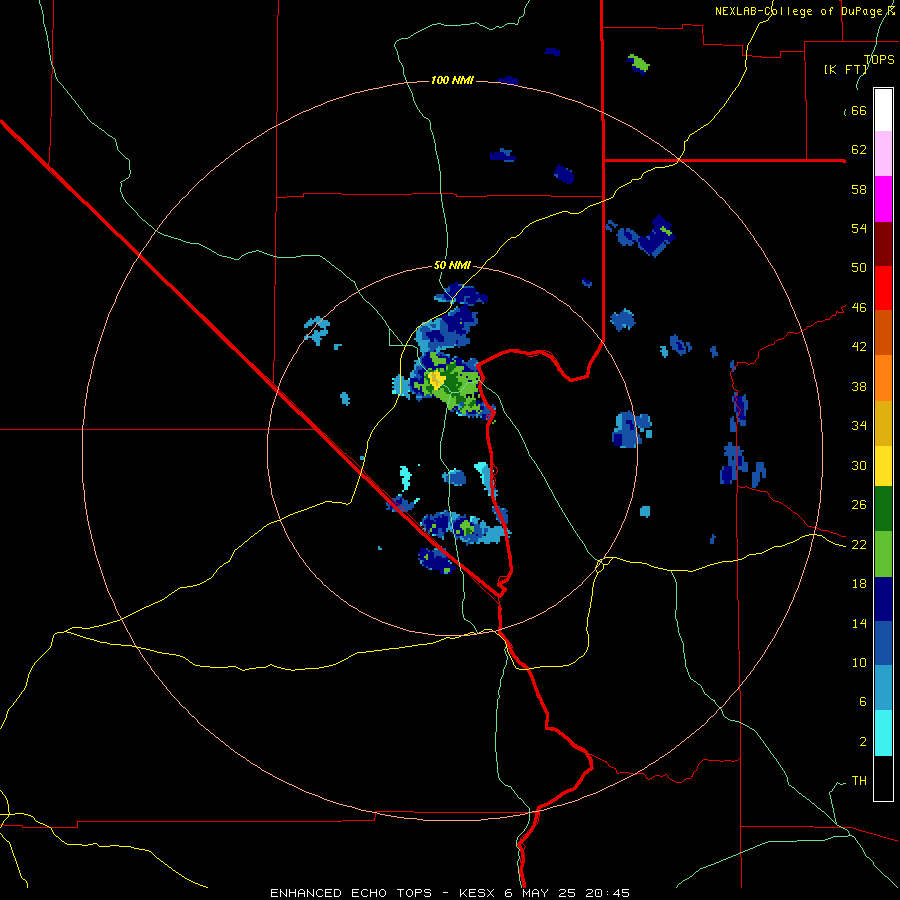Click the bright red 46-50 kft swatch

[x=883, y=288]
